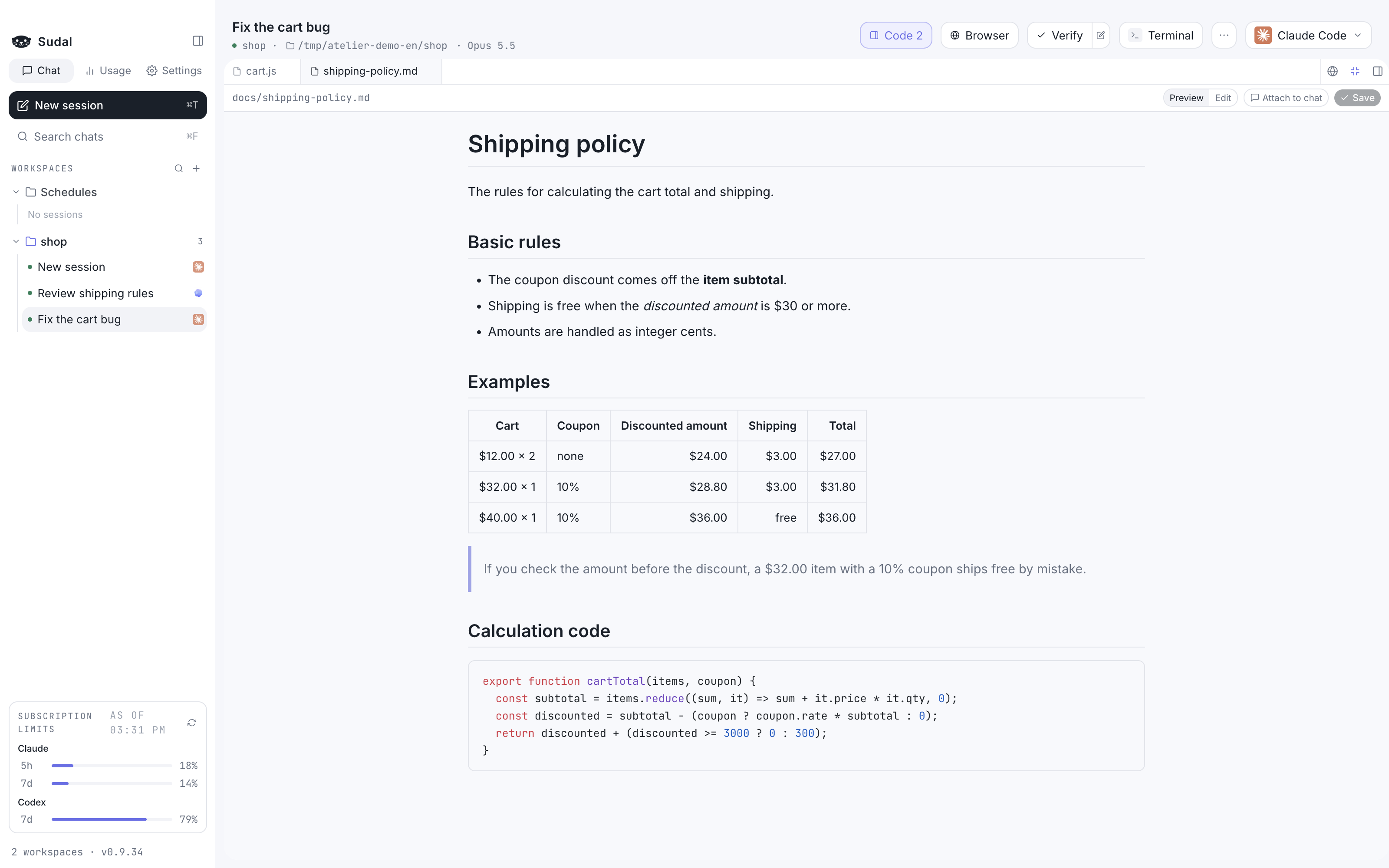
Task: Click the Verify button
Action: (x=1060, y=36)
